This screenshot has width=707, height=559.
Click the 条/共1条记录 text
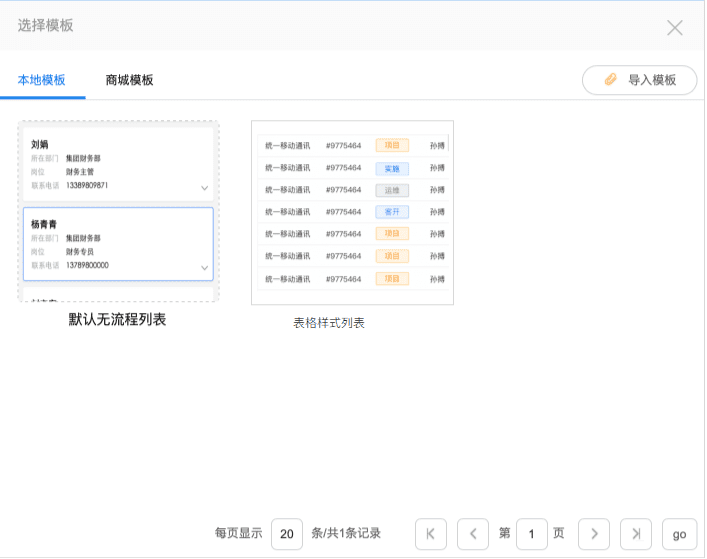[x=346, y=533]
